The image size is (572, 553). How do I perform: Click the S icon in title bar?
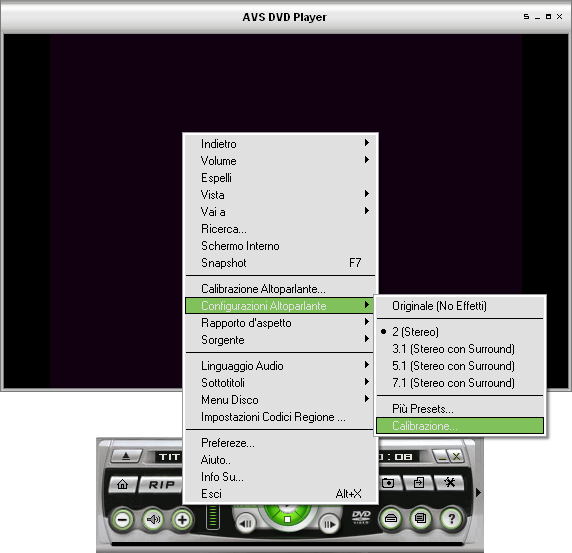coord(526,16)
